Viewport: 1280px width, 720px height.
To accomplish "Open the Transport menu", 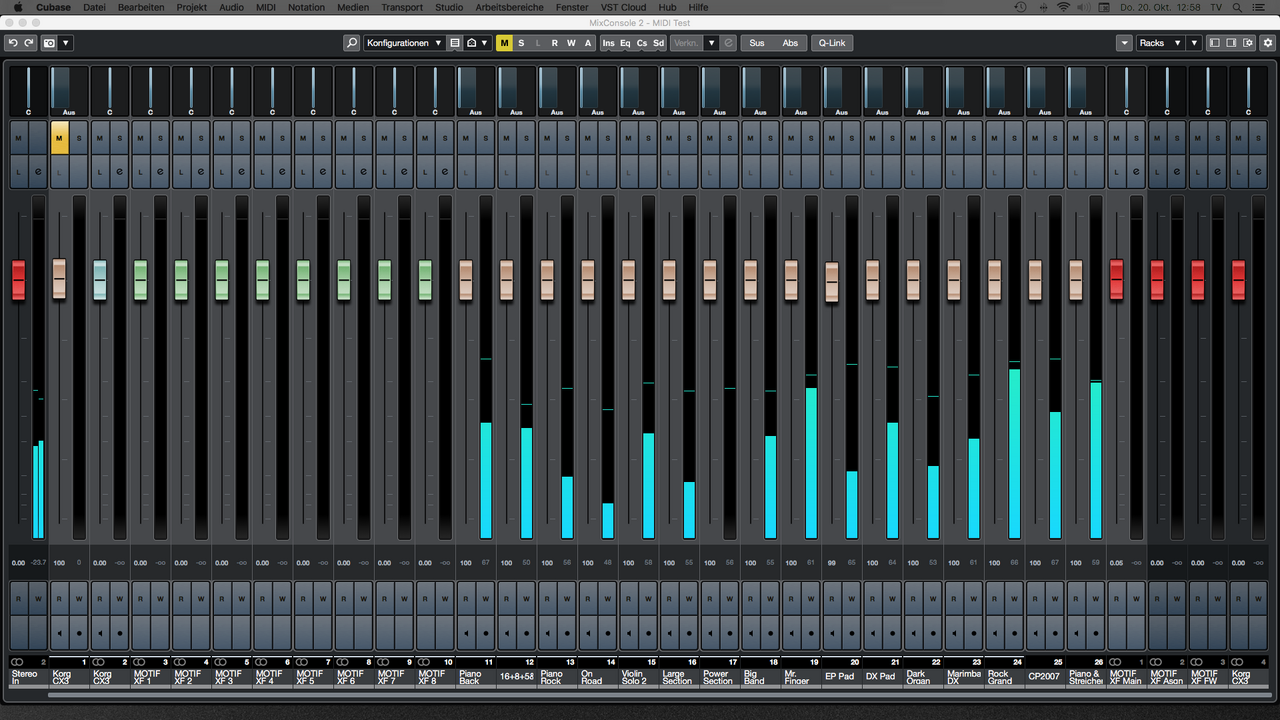I will point(402,7).
